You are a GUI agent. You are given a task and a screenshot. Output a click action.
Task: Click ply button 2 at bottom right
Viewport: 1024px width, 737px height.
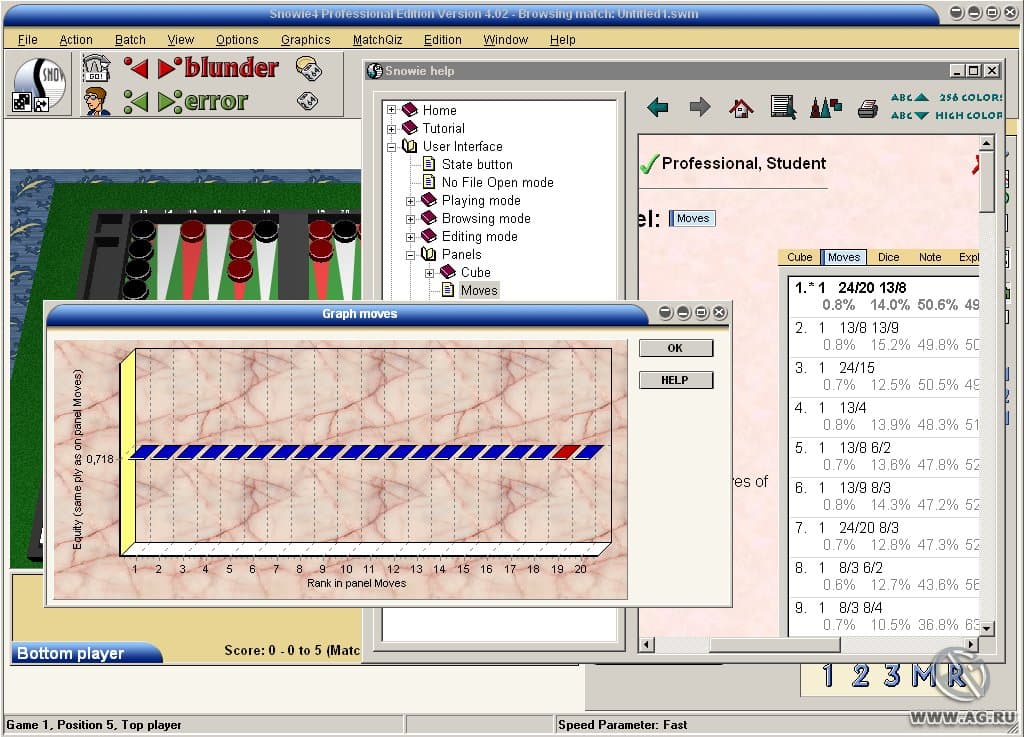pyautogui.click(x=860, y=675)
